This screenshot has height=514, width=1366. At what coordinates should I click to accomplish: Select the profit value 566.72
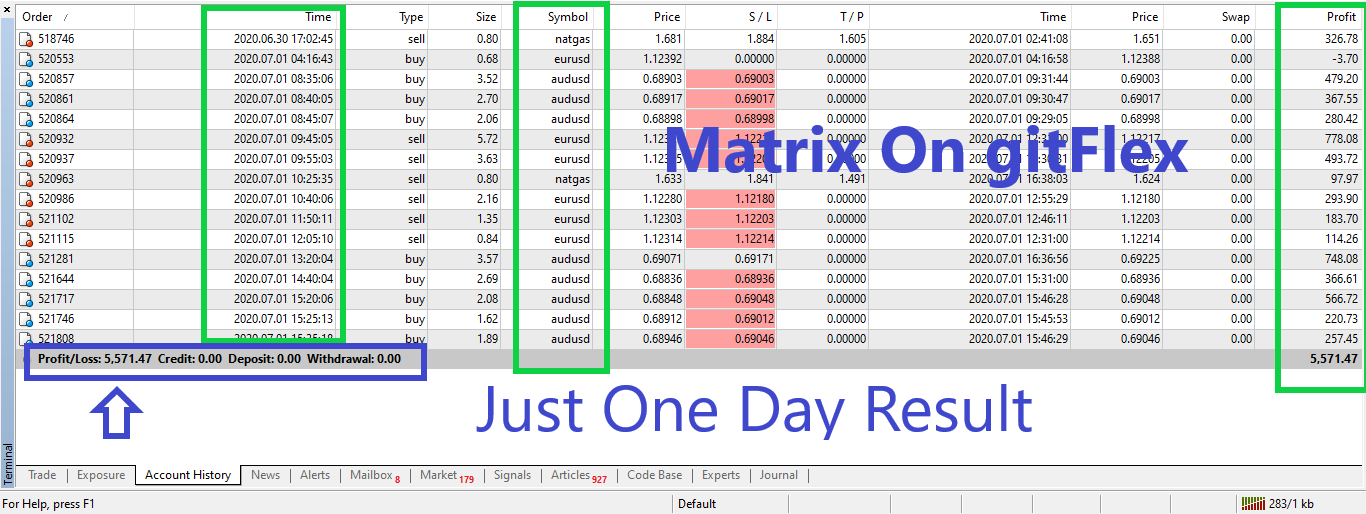click(1341, 299)
